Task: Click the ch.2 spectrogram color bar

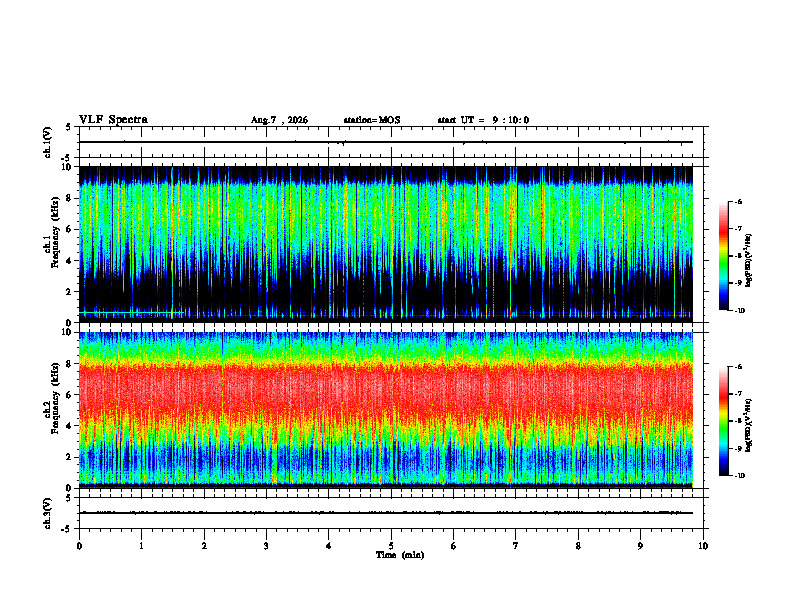Action: 723,421
